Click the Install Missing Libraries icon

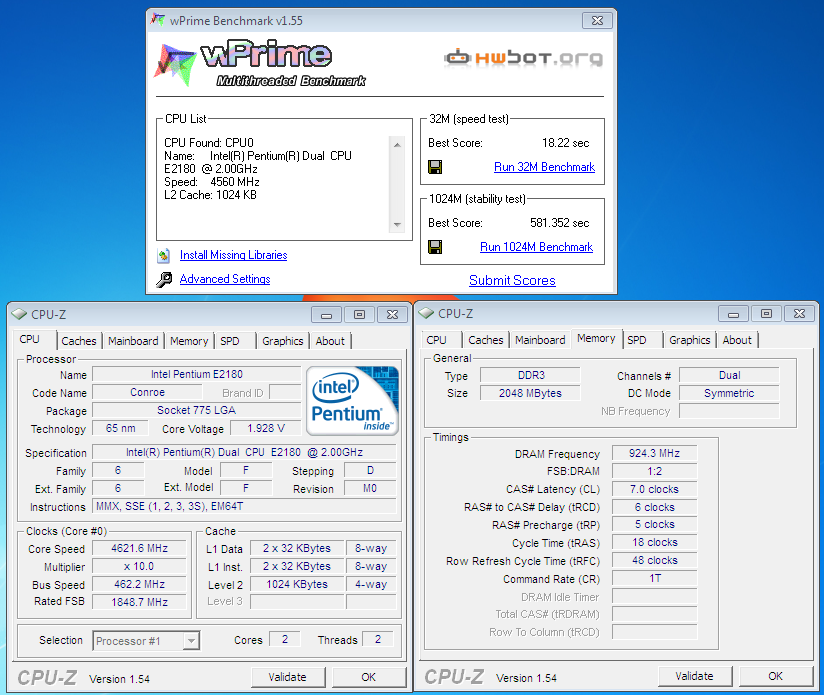point(163,256)
